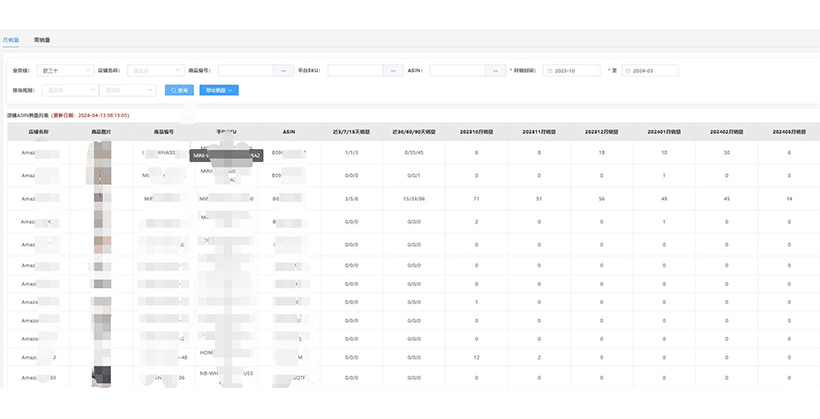Click the 查询 search button

179,90
